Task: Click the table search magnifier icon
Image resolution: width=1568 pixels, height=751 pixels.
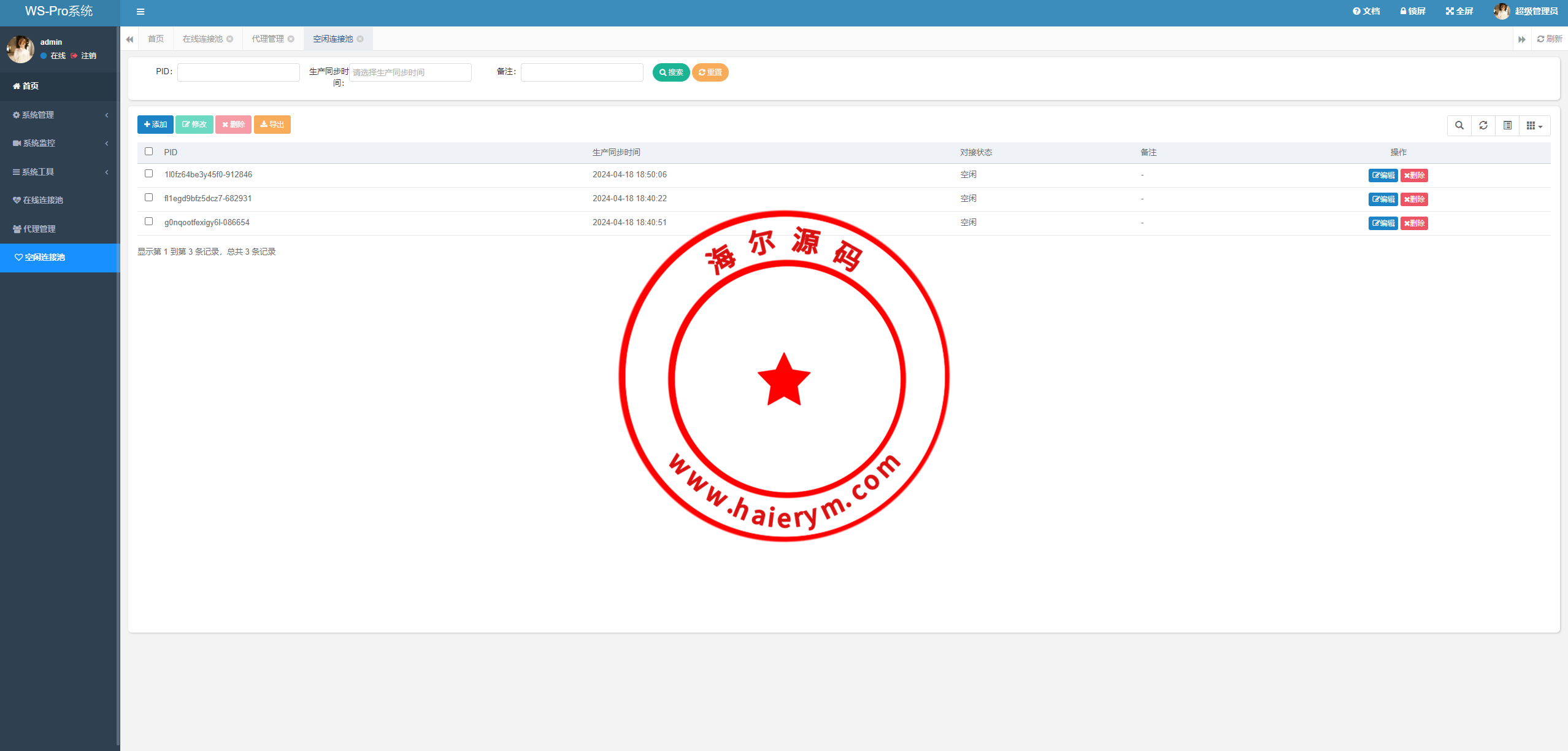Action: click(1459, 125)
